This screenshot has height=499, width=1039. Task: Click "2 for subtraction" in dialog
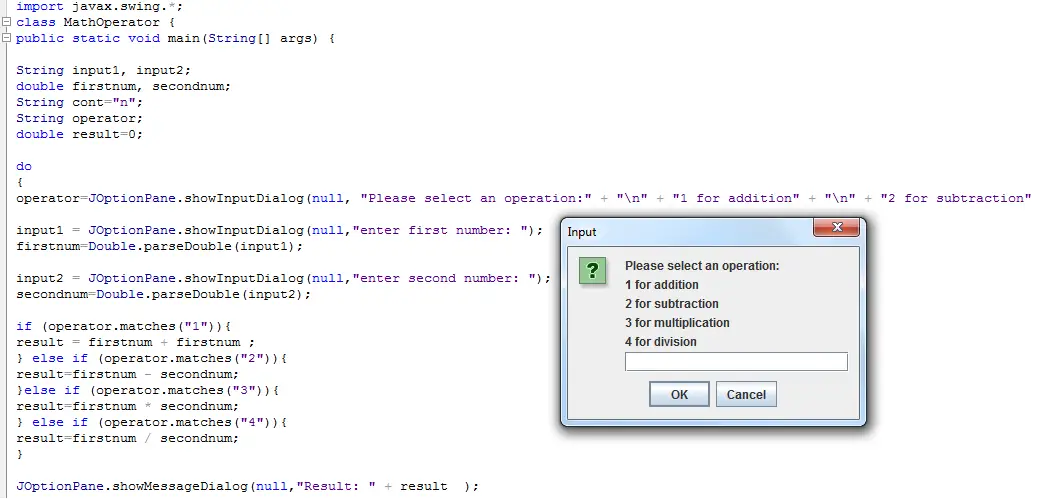pos(672,304)
